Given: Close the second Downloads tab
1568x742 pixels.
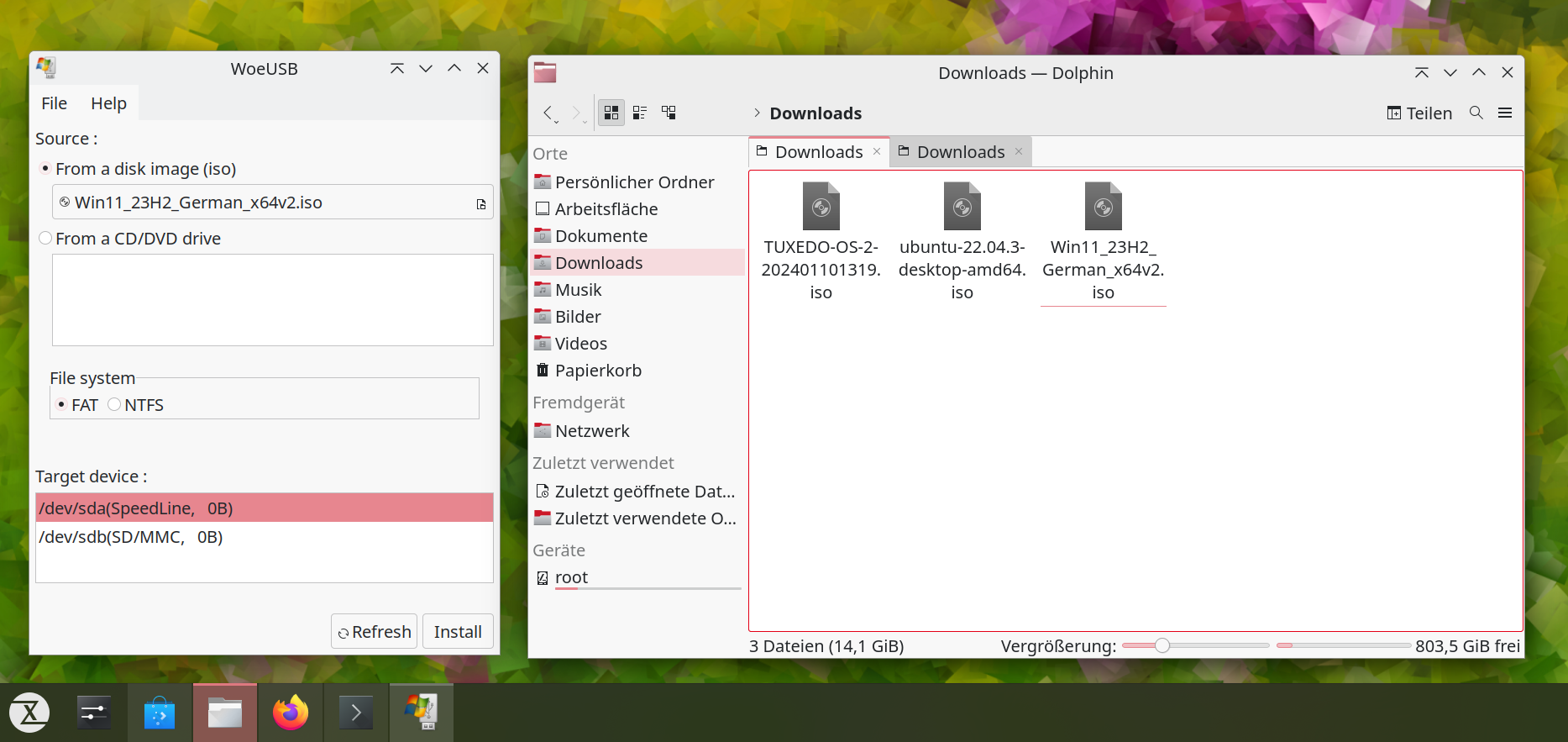Looking at the screenshot, I should click(x=1019, y=151).
